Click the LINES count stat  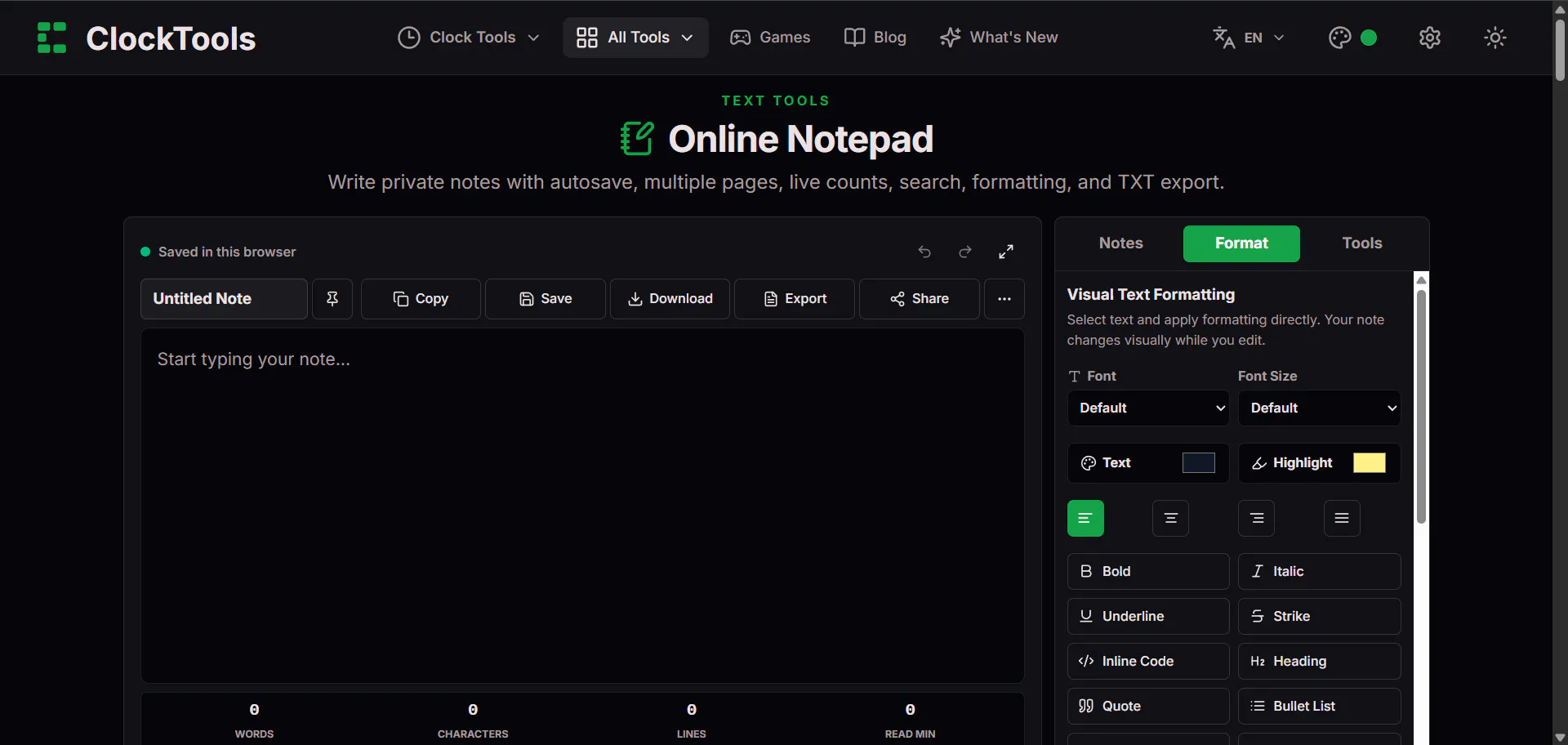[x=692, y=721]
